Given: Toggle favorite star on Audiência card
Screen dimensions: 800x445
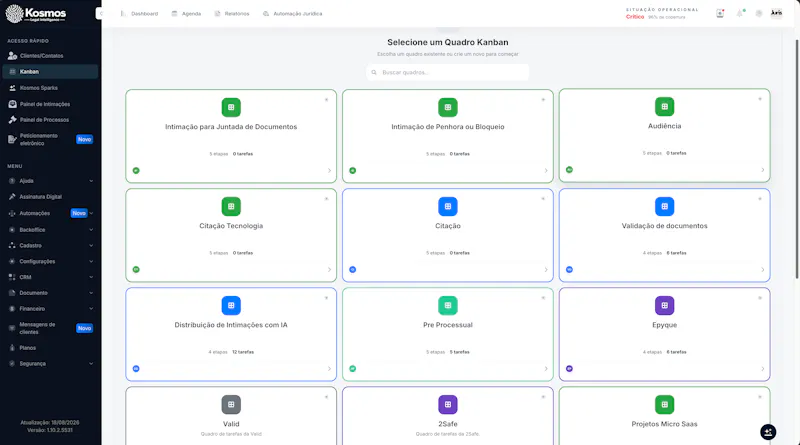Looking at the screenshot, I should tap(760, 99).
